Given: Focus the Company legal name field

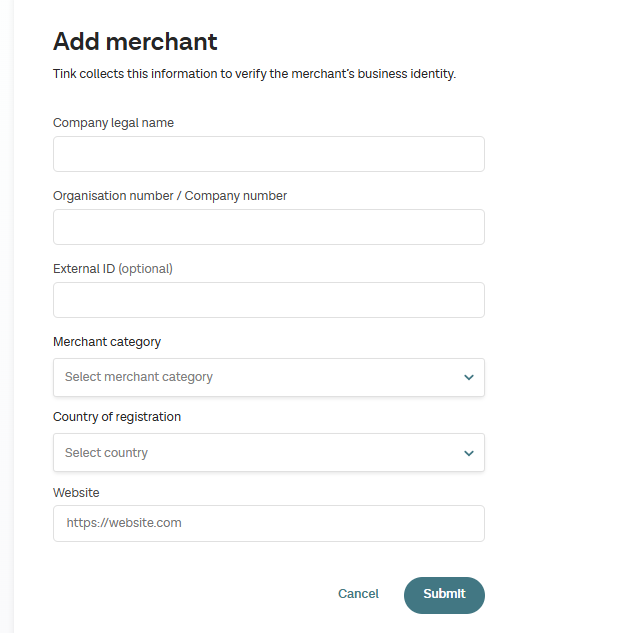Looking at the screenshot, I should [268, 154].
